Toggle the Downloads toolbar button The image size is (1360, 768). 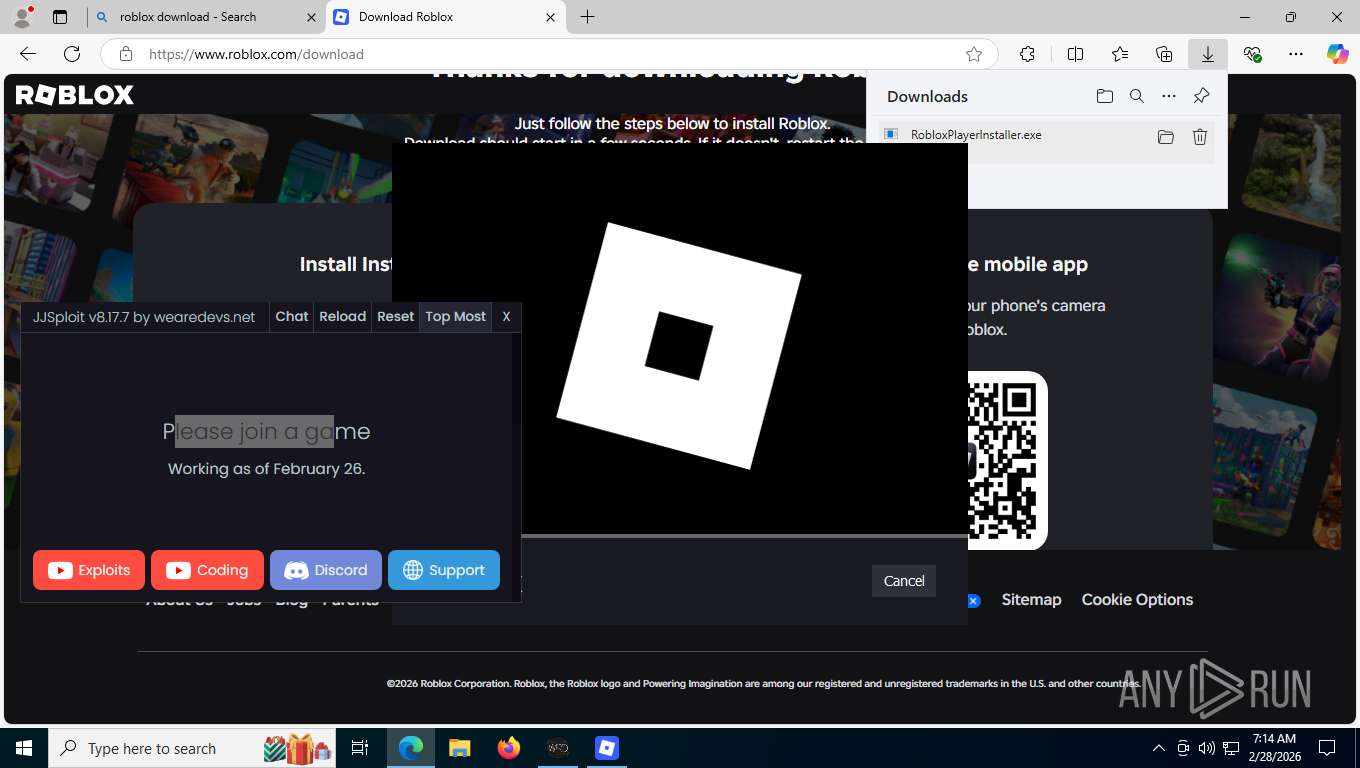[1208, 54]
